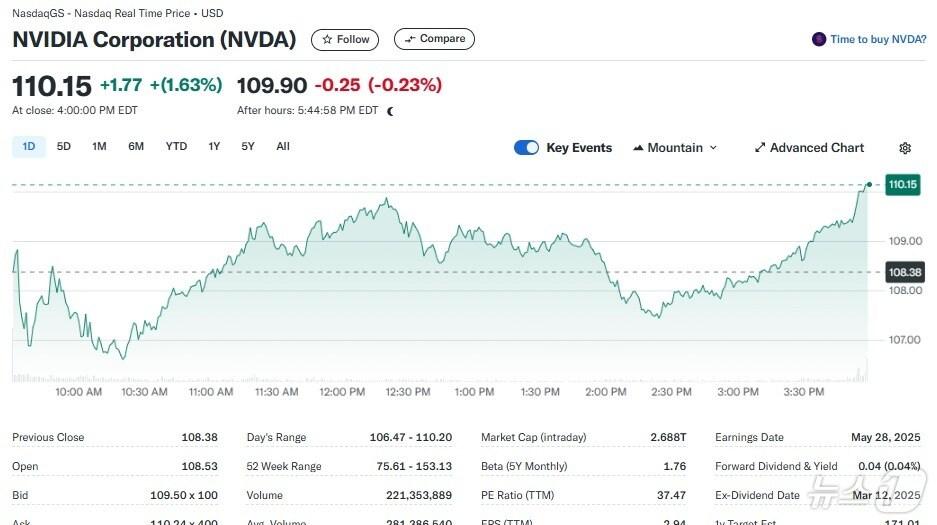Toggle the Key Events switch
This screenshot has height=525, width=937.
tap(526, 148)
